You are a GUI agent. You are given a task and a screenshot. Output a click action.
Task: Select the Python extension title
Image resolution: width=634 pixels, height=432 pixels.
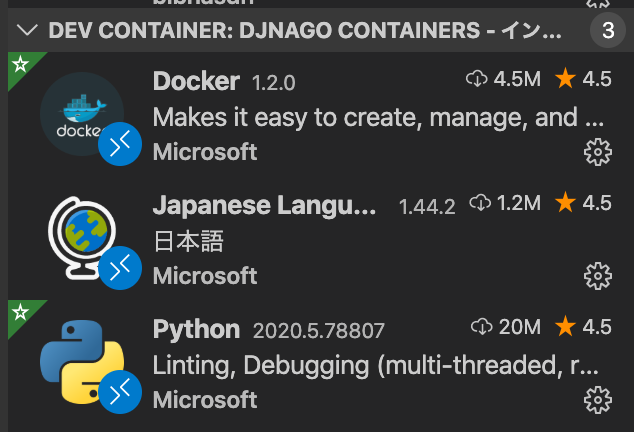197,329
